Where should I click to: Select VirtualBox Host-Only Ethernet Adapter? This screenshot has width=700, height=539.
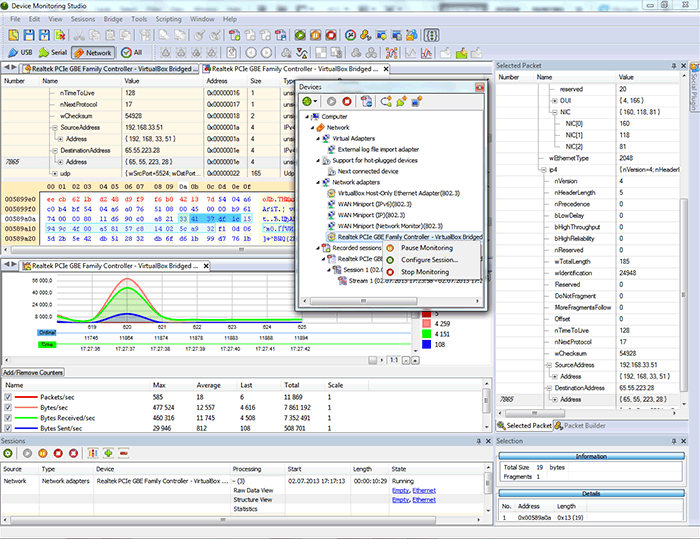399,193
